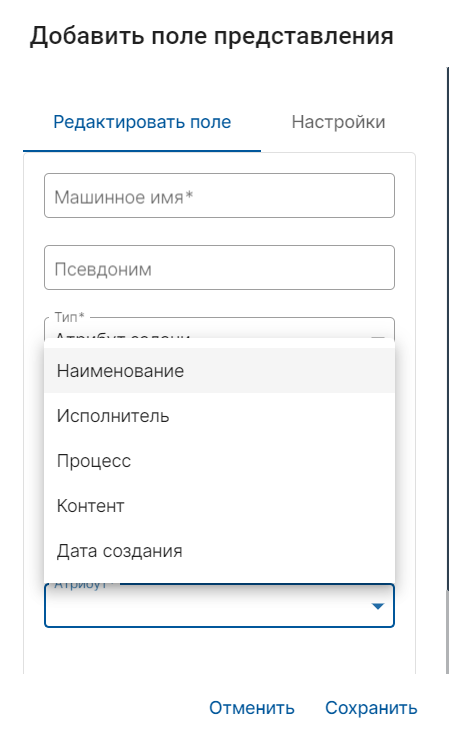449x747 pixels.
Task: Choose Дата создания from the list
Action: (219, 551)
